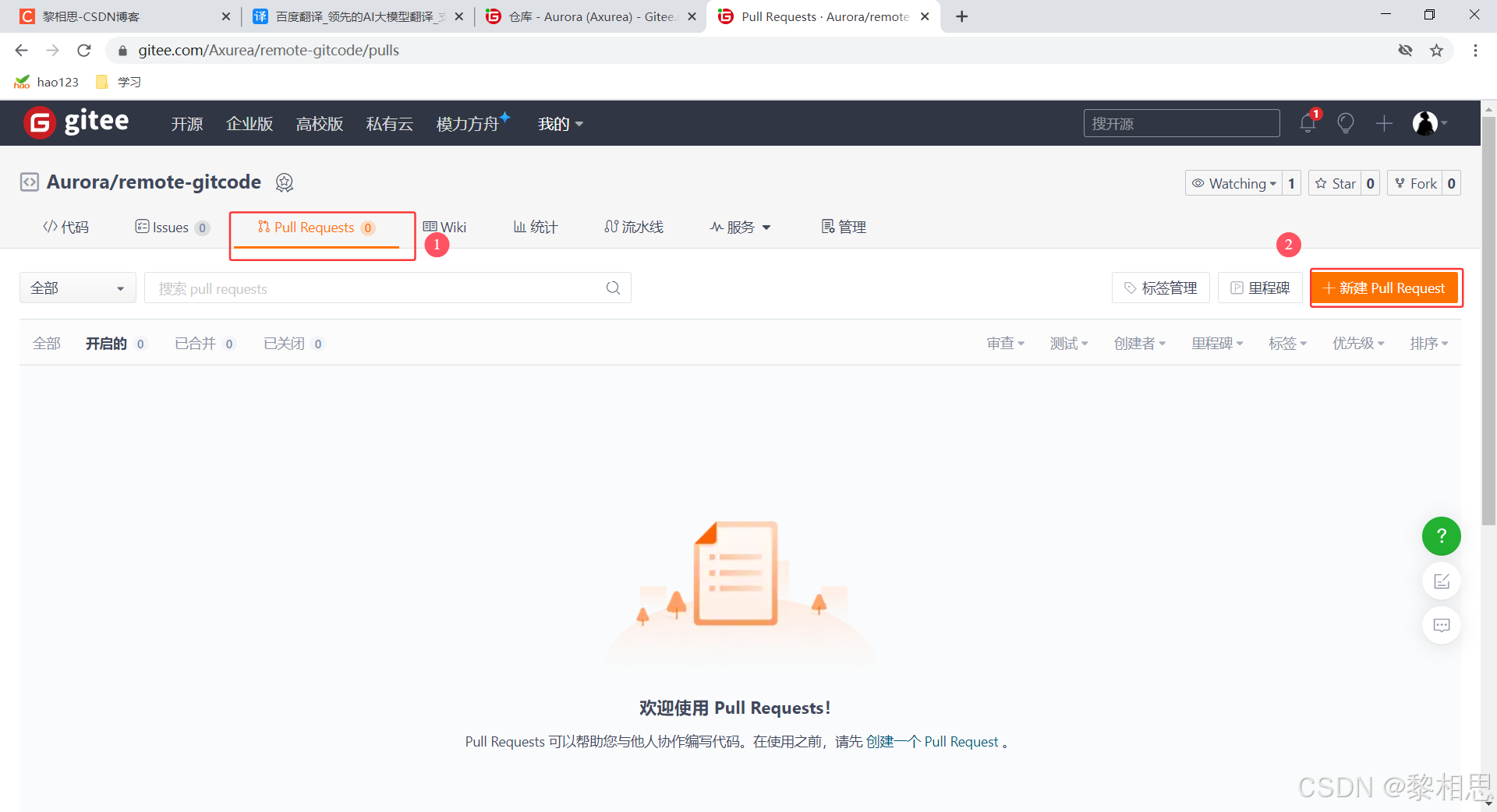
Task: Open the user avatar menu
Action: [x=1430, y=123]
